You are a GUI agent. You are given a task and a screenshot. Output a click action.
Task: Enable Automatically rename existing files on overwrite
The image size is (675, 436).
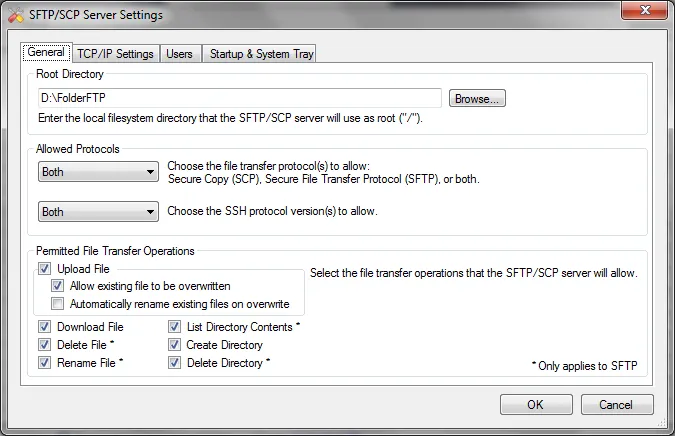coord(58,303)
